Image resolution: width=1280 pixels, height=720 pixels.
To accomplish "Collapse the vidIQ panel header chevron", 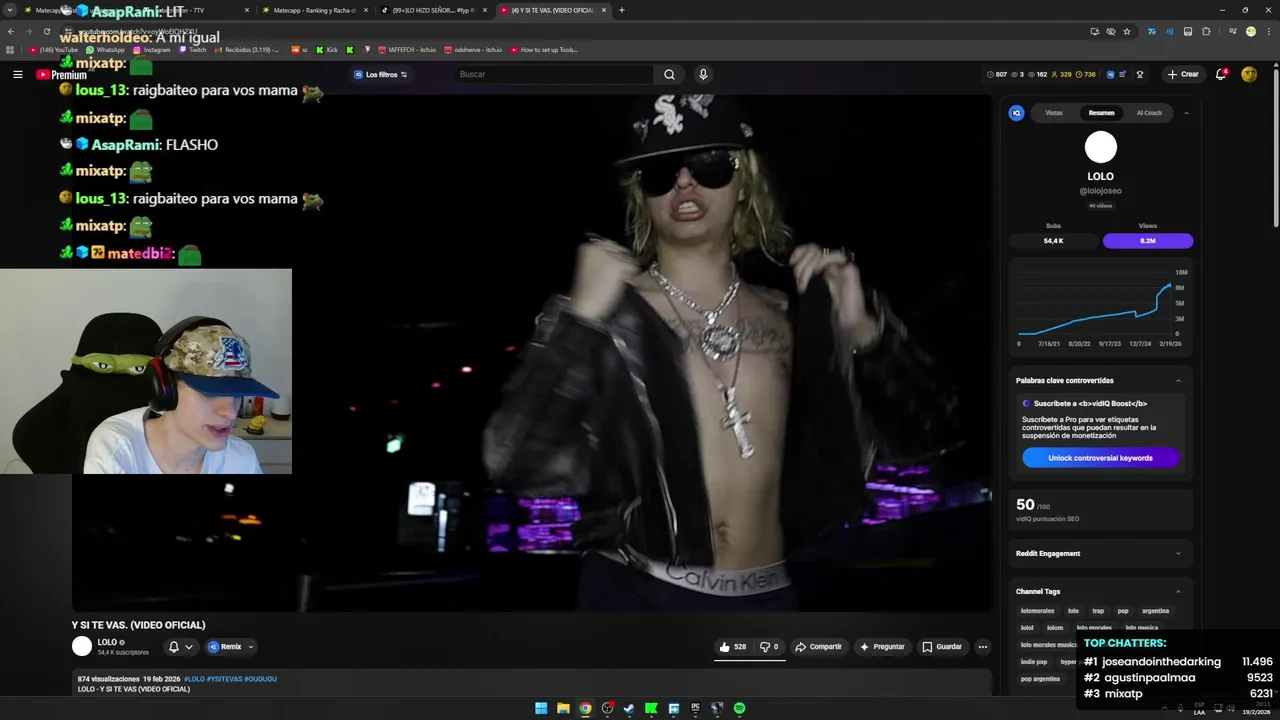I will (x=1186, y=113).
